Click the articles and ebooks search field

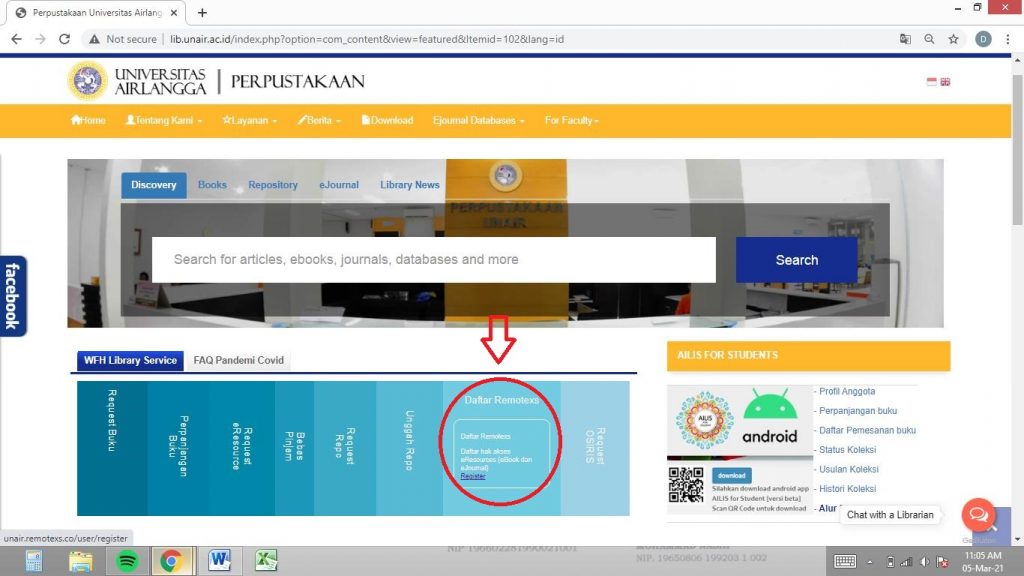pyautogui.click(x=434, y=259)
